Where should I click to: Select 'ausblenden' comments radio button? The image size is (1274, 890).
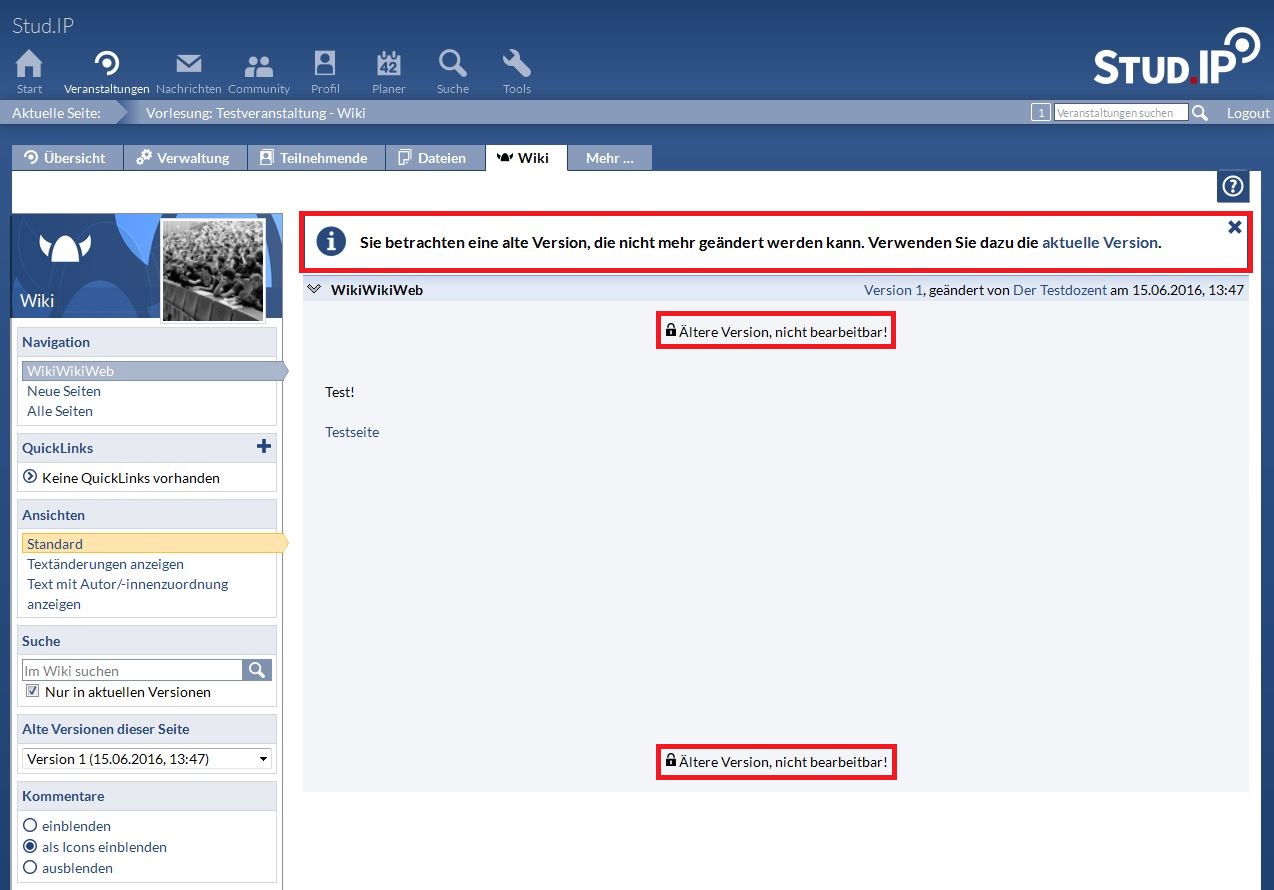point(30,868)
